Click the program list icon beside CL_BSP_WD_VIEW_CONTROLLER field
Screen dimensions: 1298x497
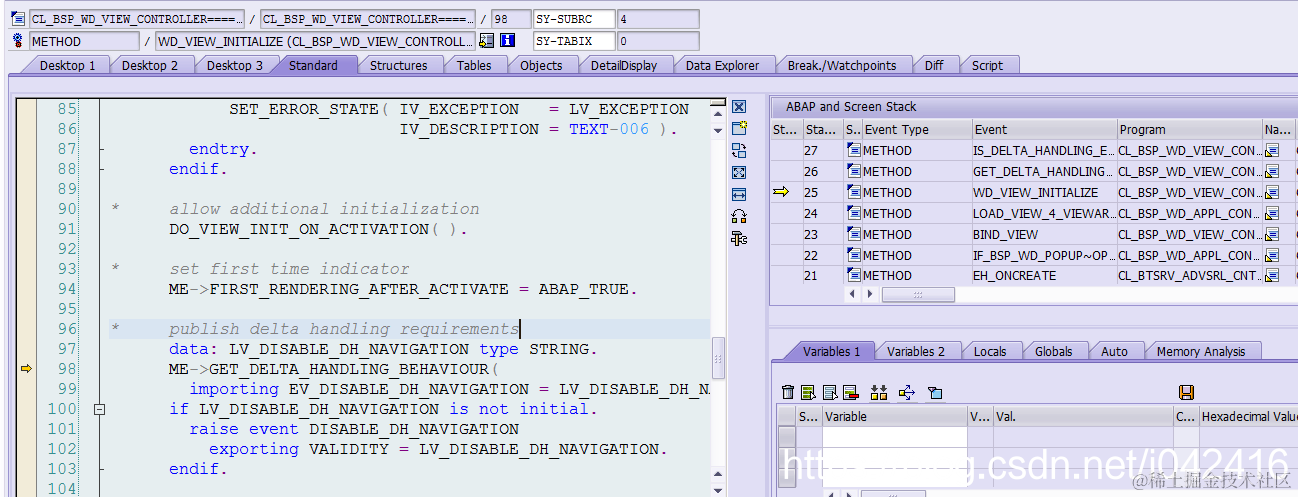click(18, 19)
